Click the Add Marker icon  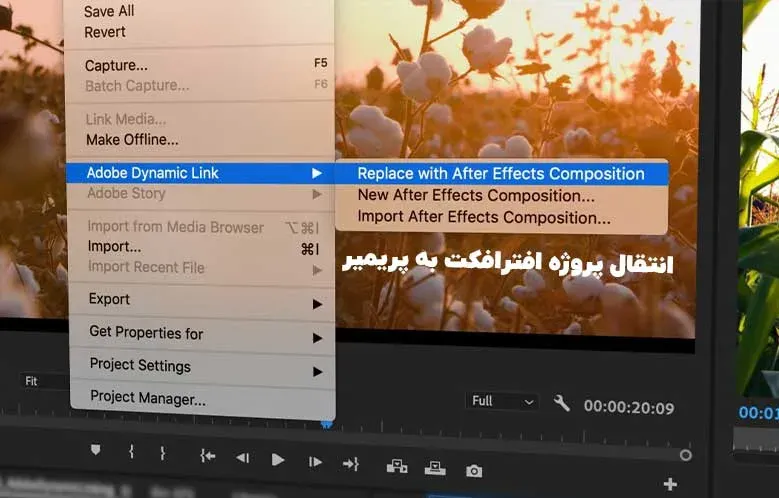pyautogui.click(x=95, y=450)
